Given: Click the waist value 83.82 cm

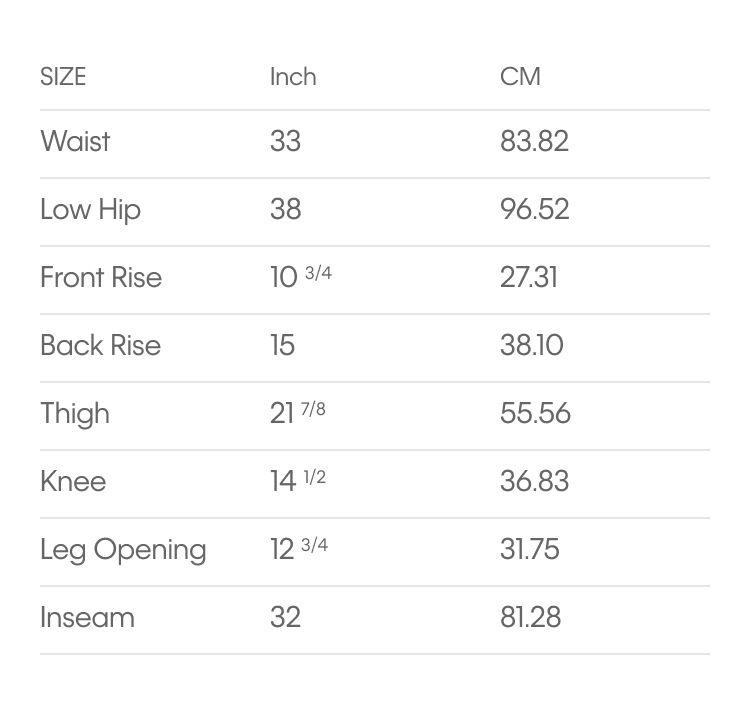Looking at the screenshot, I should point(534,141).
